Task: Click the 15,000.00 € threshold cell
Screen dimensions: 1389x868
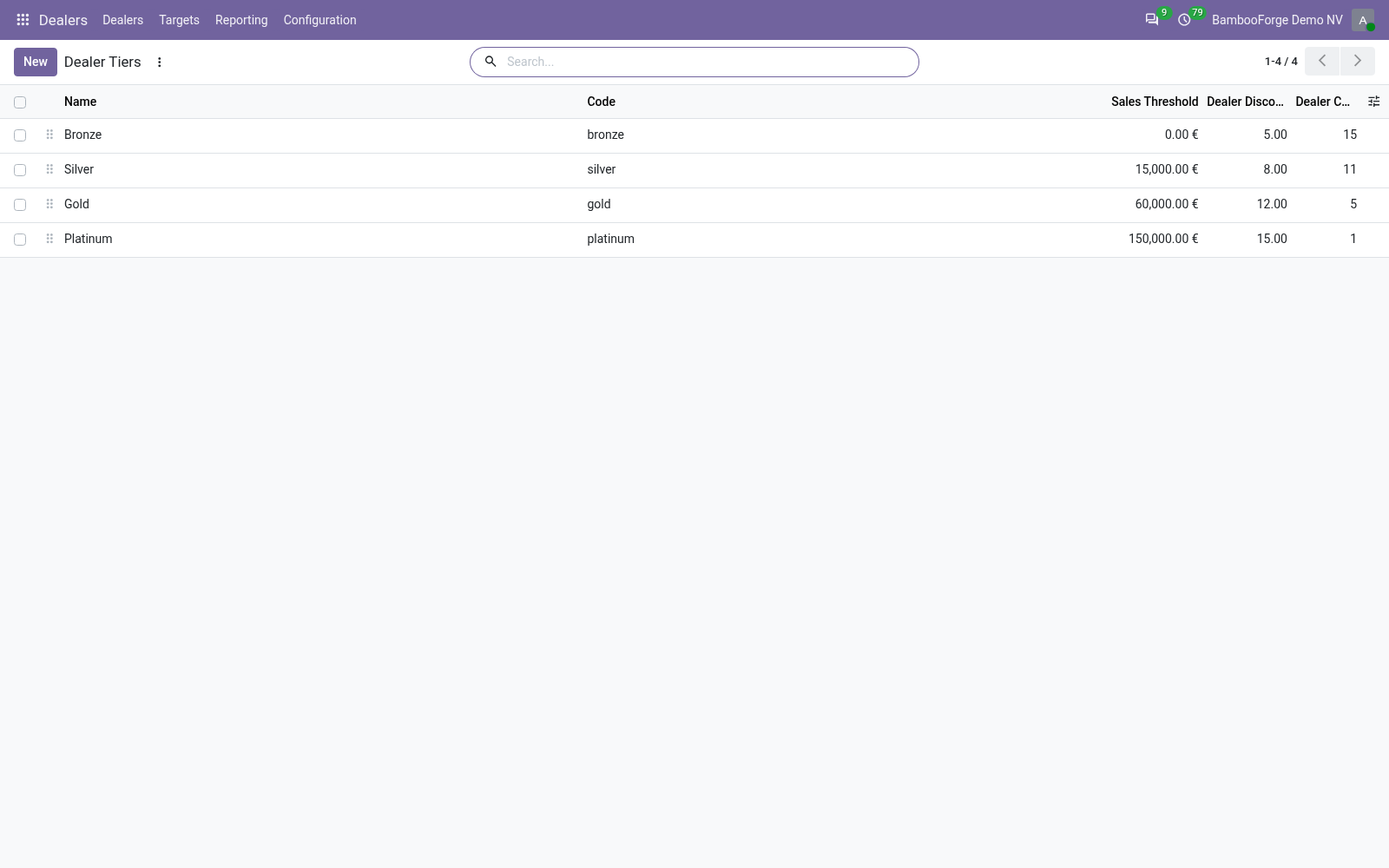Action: pos(1167,169)
